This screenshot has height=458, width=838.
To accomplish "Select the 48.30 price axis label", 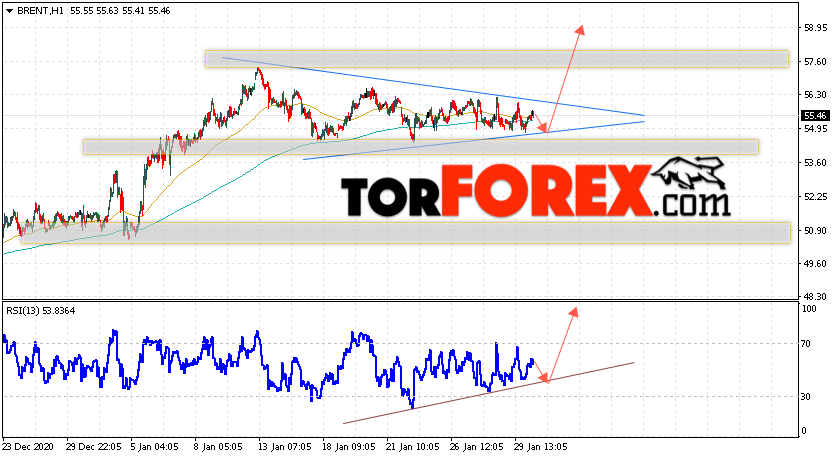I will coord(816,296).
